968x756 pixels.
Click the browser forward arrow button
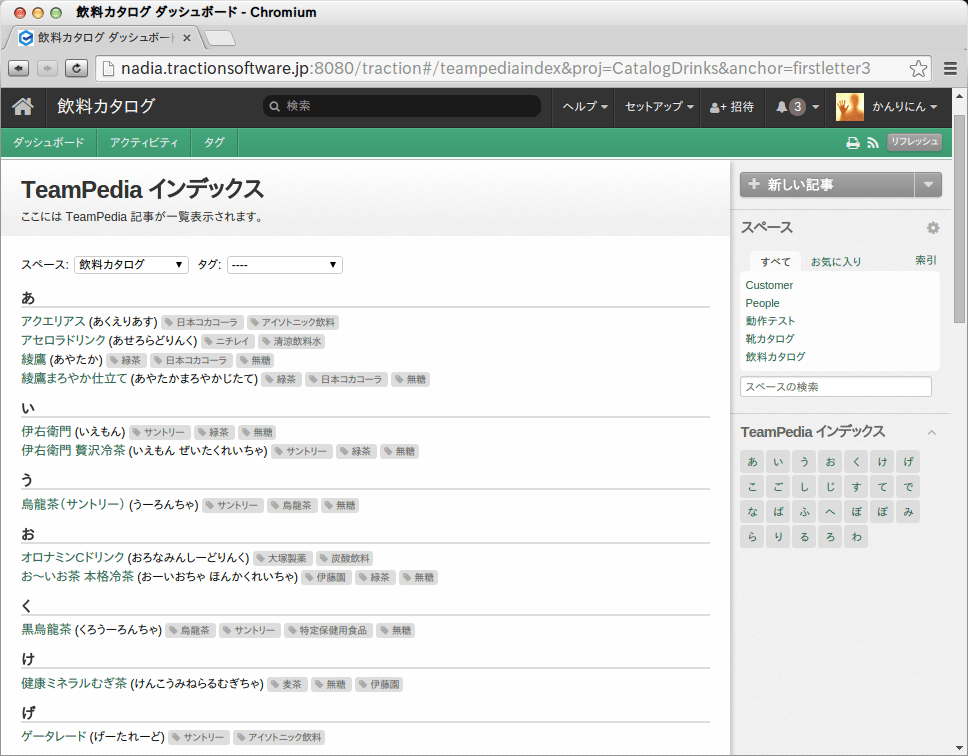[48, 68]
